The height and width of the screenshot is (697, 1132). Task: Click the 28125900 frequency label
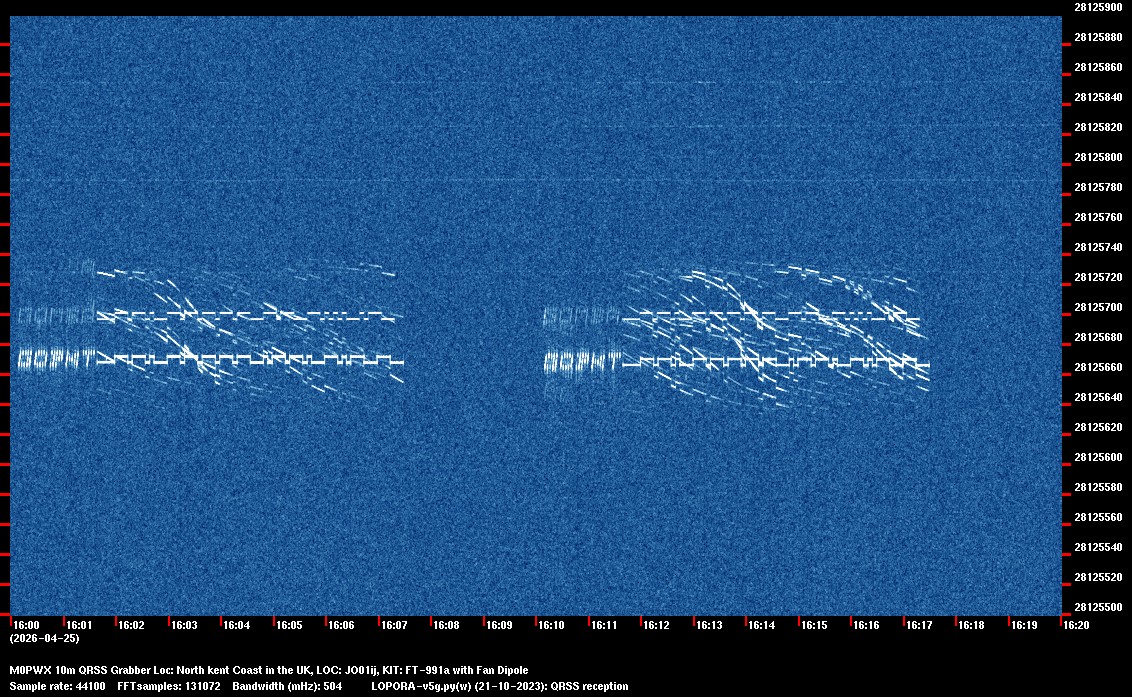(1097, 7)
